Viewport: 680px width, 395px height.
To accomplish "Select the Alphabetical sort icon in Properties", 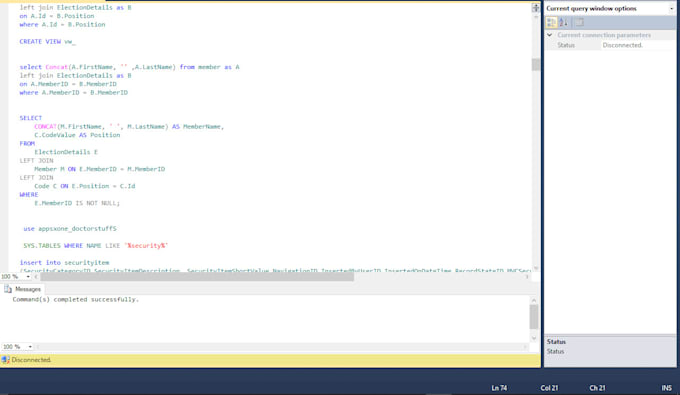I will pos(563,22).
